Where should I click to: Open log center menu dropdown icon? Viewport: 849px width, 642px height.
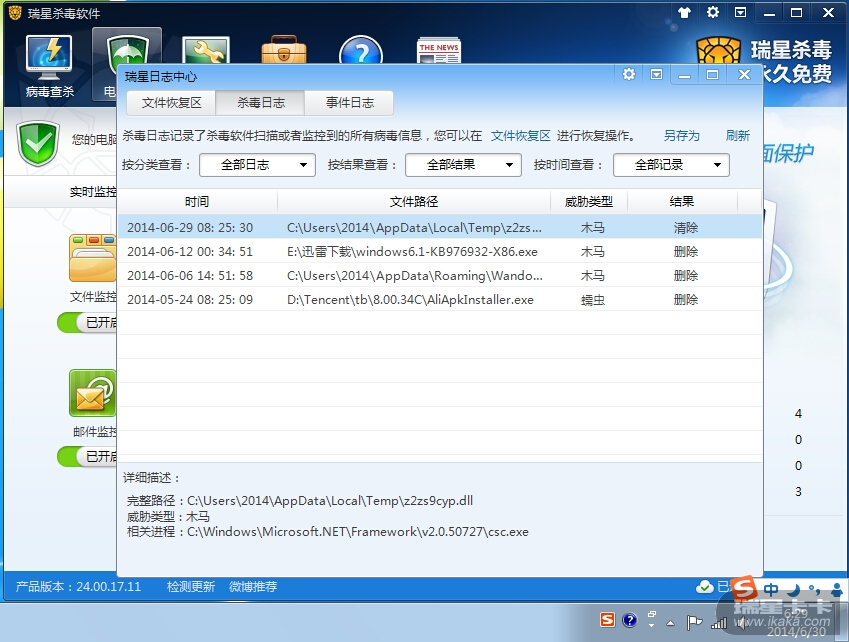[x=656, y=75]
